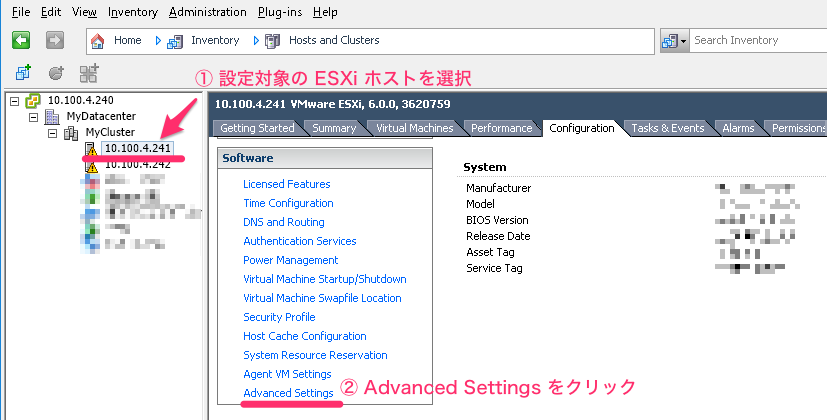Click the MyCluster cluster icon

click(71, 133)
